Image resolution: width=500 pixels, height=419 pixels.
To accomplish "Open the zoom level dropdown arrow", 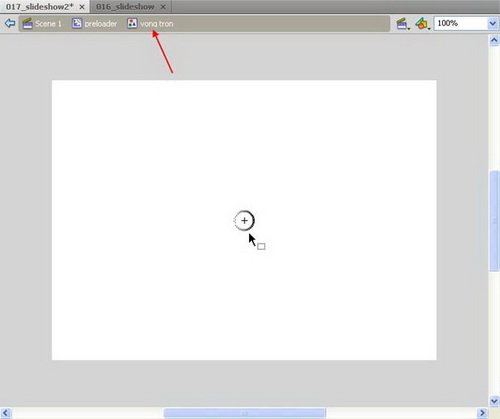I will (493, 24).
